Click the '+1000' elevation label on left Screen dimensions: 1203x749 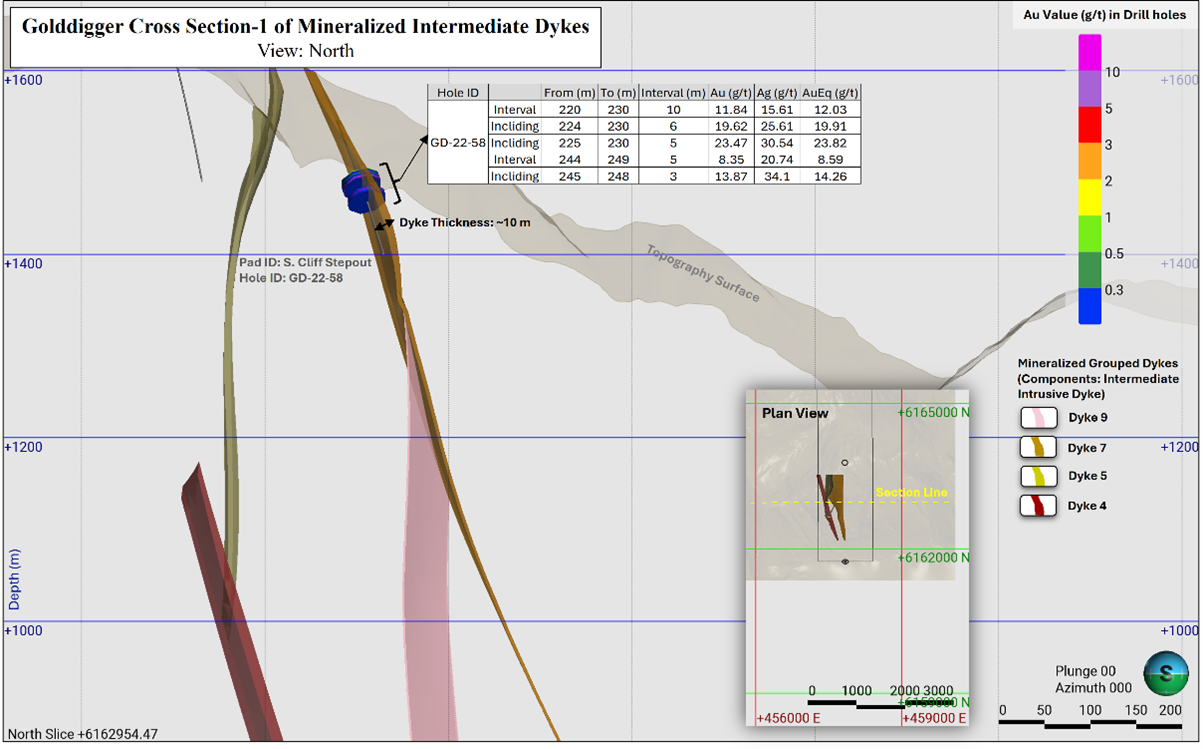pos(24,630)
